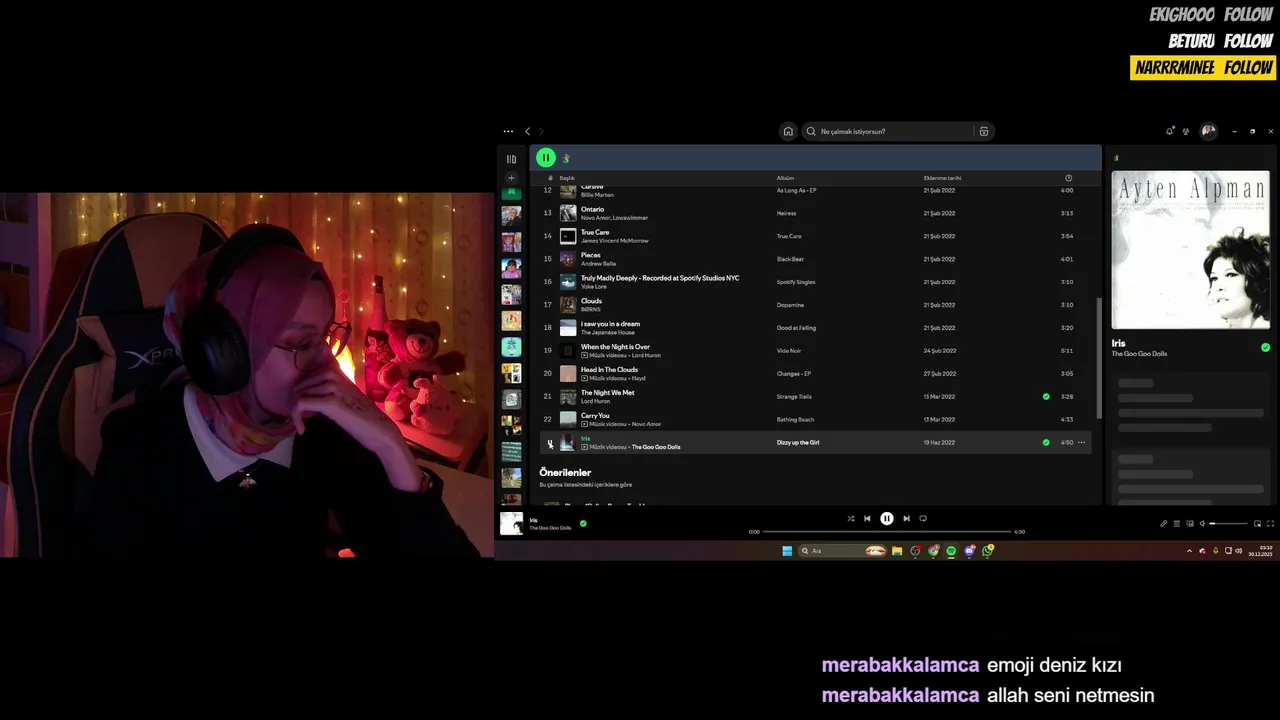Open the Windows Start button
1280x720 pixels.
tap(787, 550)
